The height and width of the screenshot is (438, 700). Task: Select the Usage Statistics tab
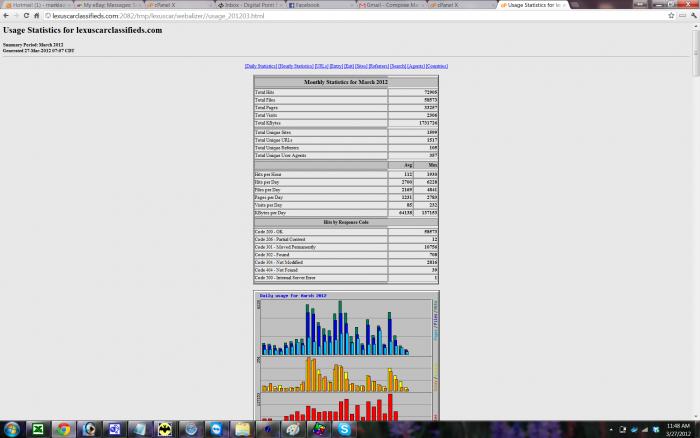533,5
